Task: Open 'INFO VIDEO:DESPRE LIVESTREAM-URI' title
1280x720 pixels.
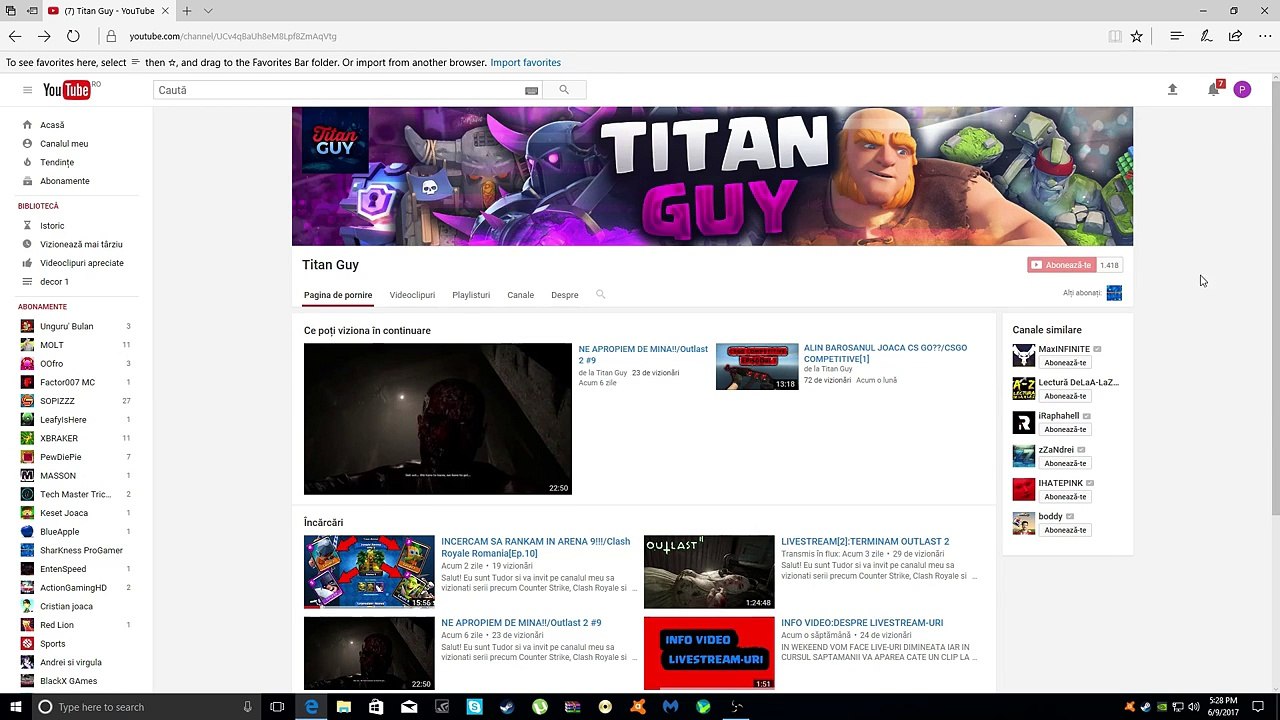Action: point(862,623)
